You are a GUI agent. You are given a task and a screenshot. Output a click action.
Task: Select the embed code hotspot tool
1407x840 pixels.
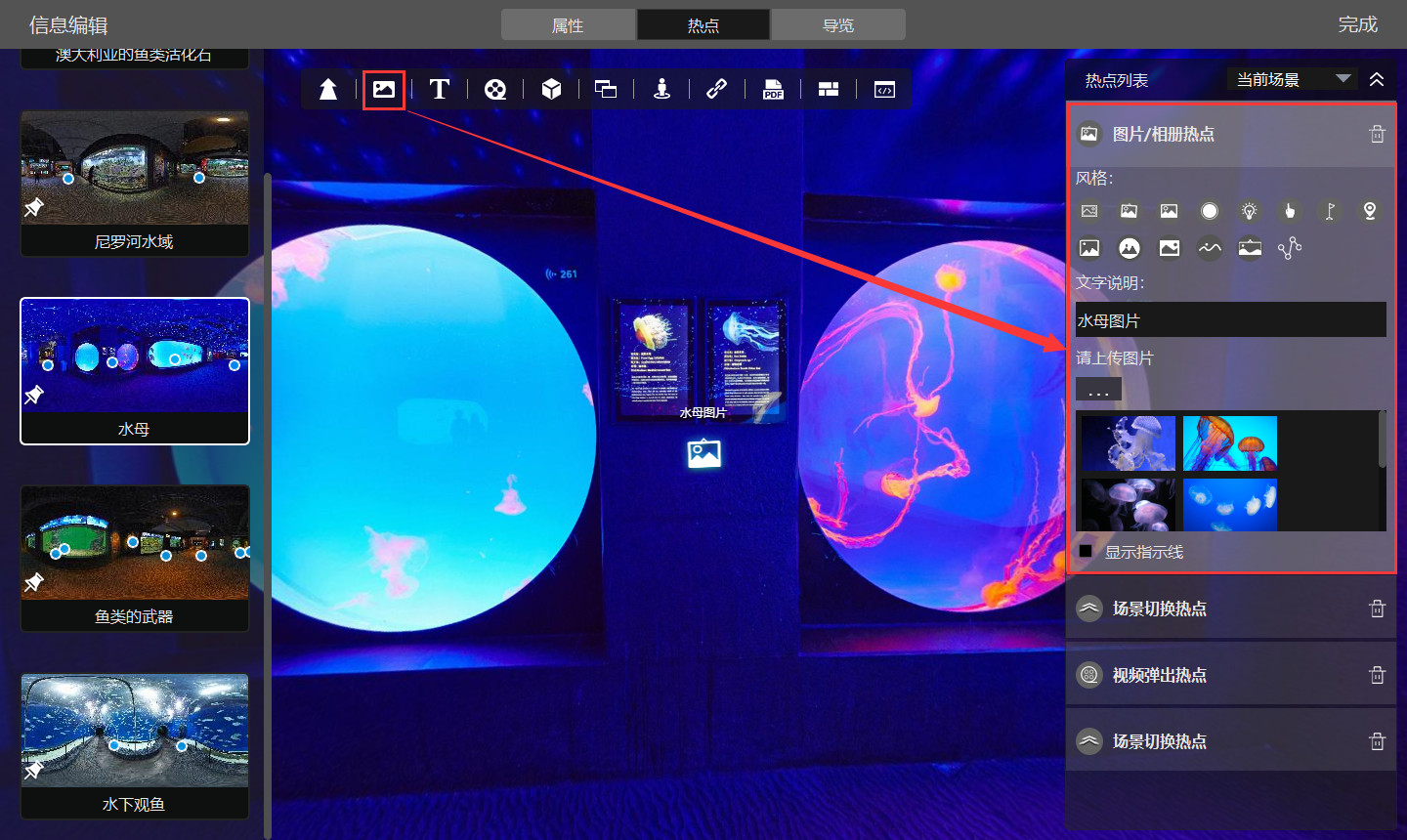tap(884, 90)
